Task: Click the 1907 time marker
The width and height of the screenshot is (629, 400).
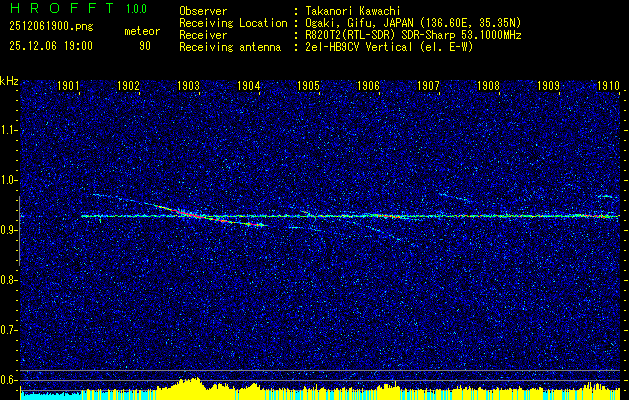Action: (428, 85)
